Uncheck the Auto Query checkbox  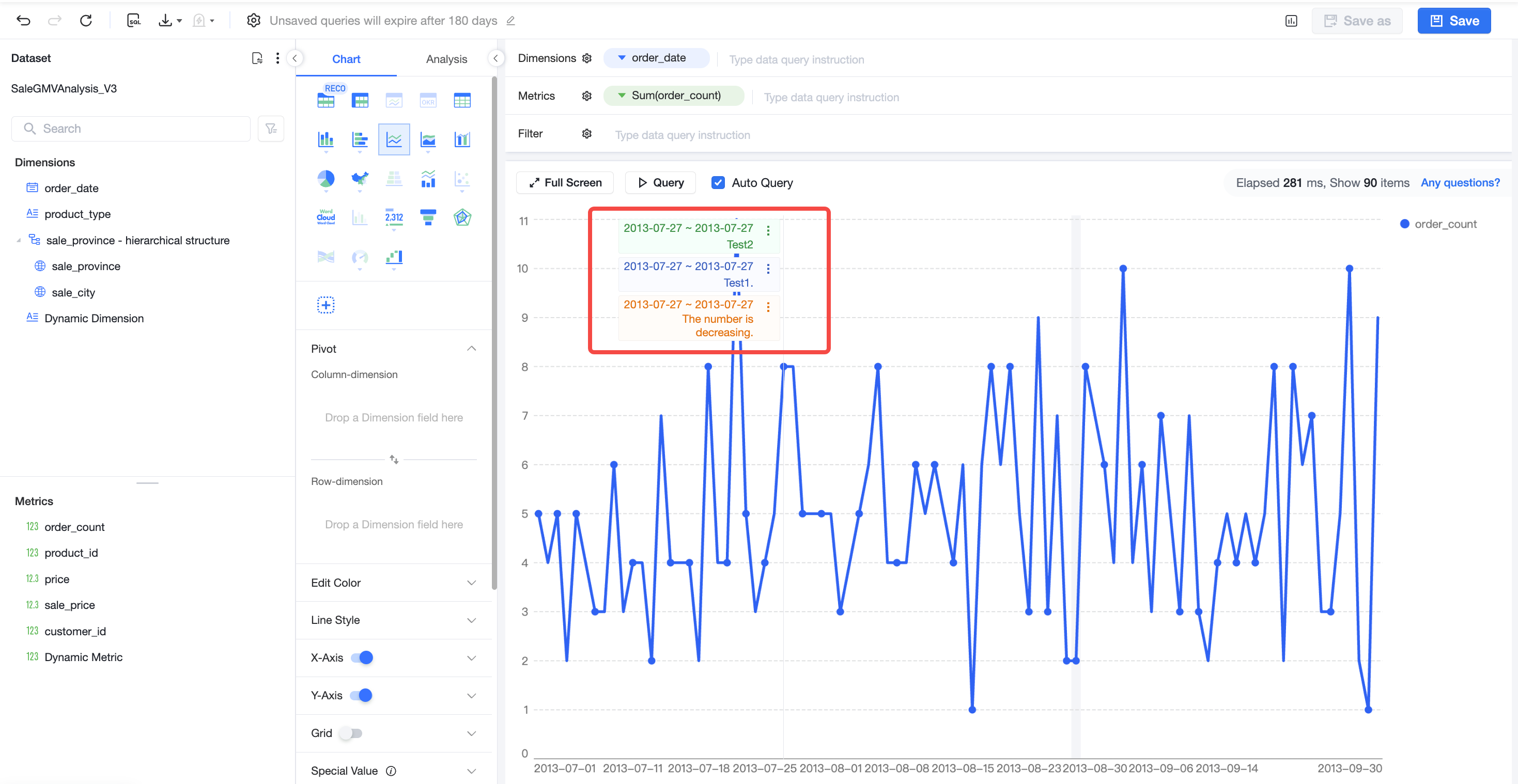(718, 183)
